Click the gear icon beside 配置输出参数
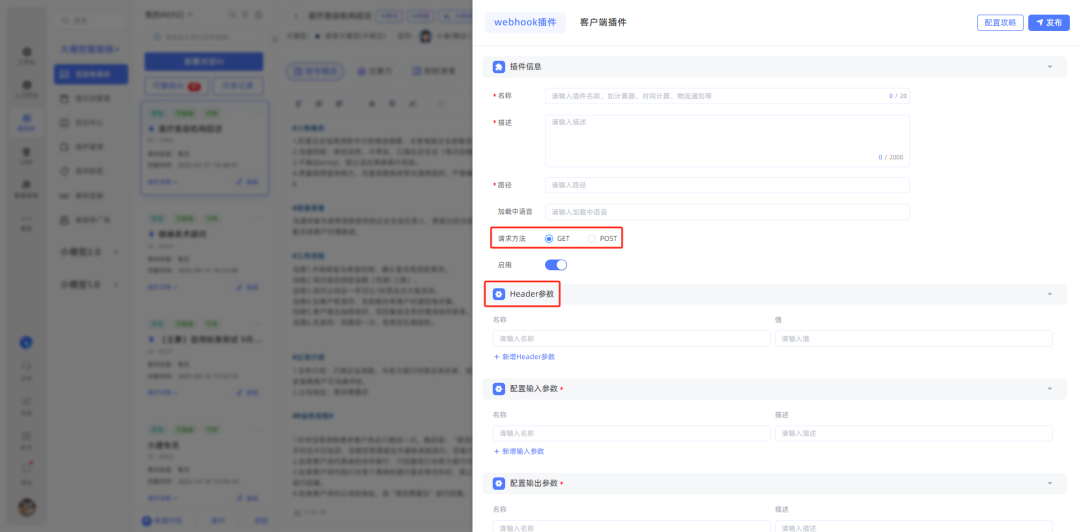 pos(499,484)
